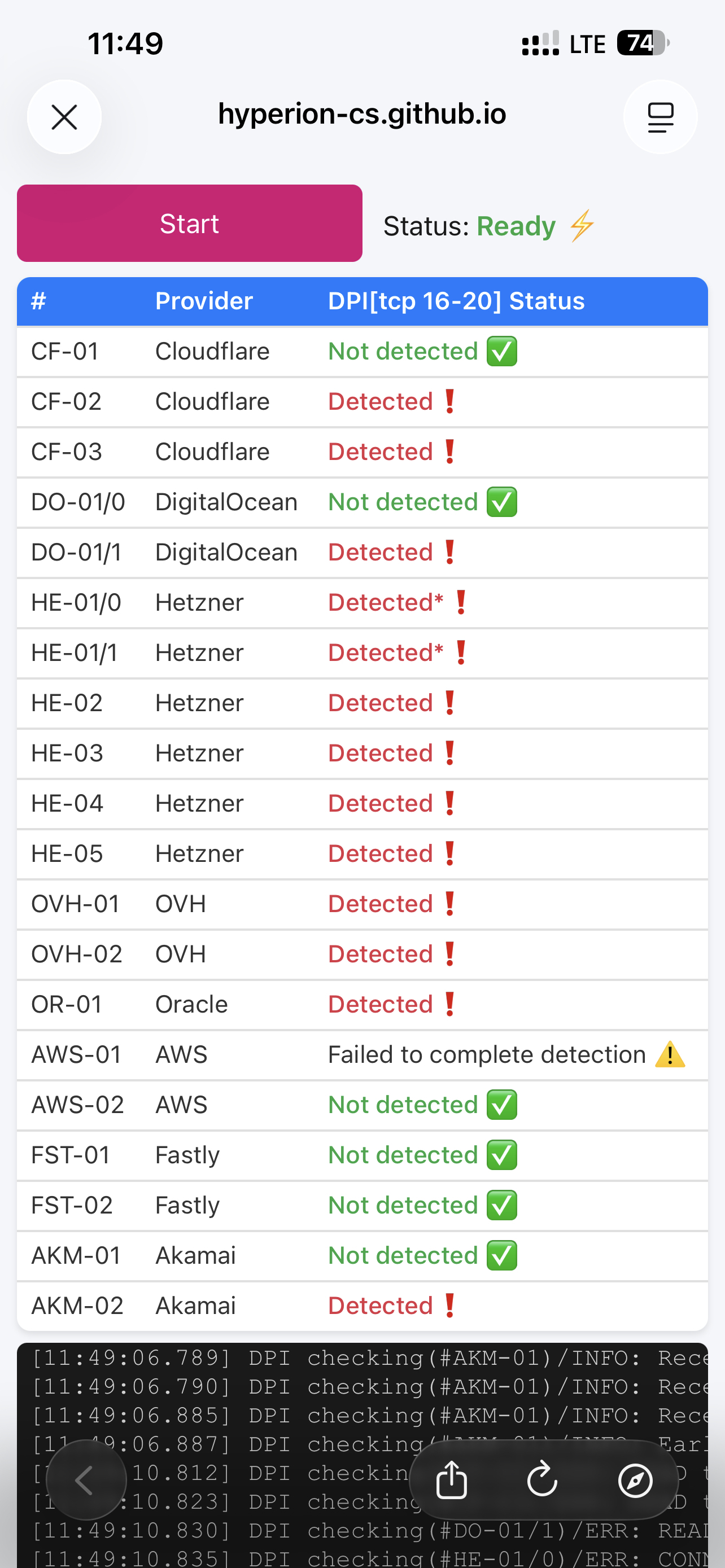This screenshot has width=725, height=1568.
Task: Open page in Safari compass icon
Action: pos(635,1480)
